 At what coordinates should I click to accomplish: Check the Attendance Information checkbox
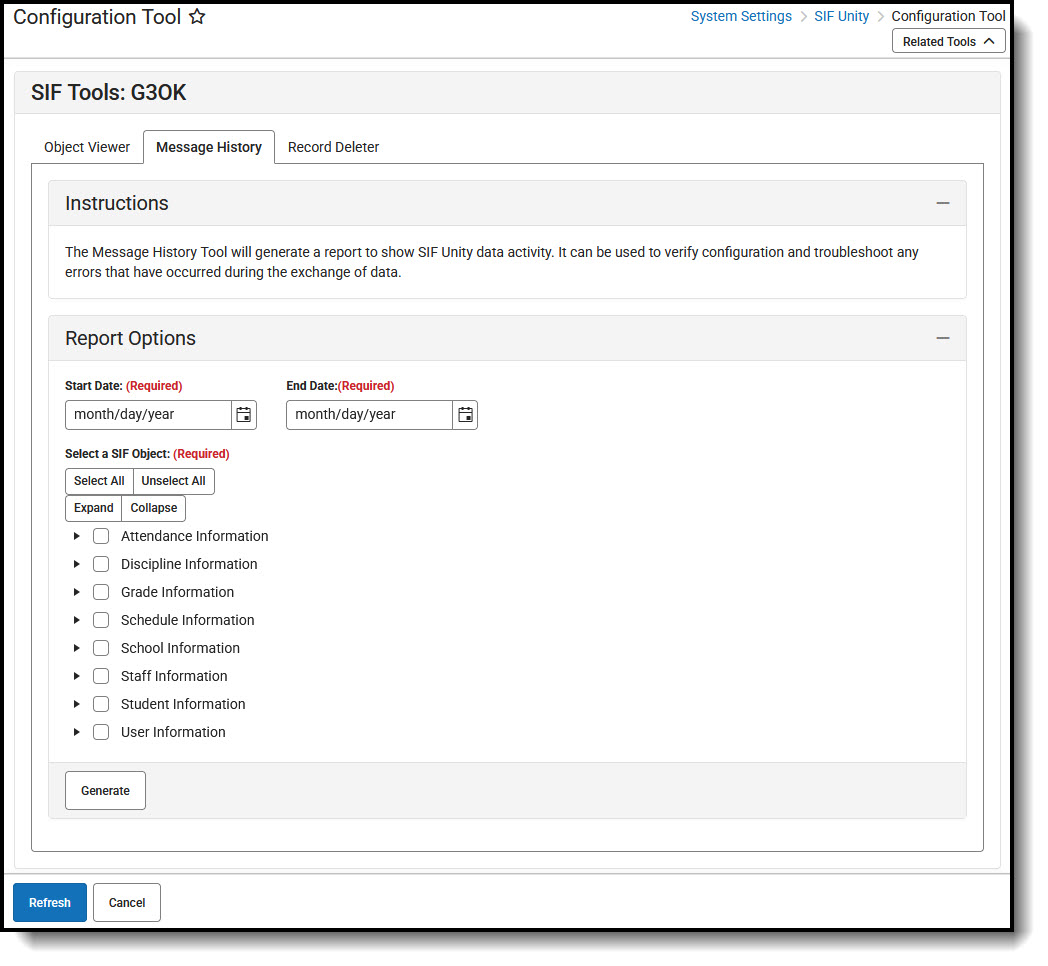tap(101, 536)
